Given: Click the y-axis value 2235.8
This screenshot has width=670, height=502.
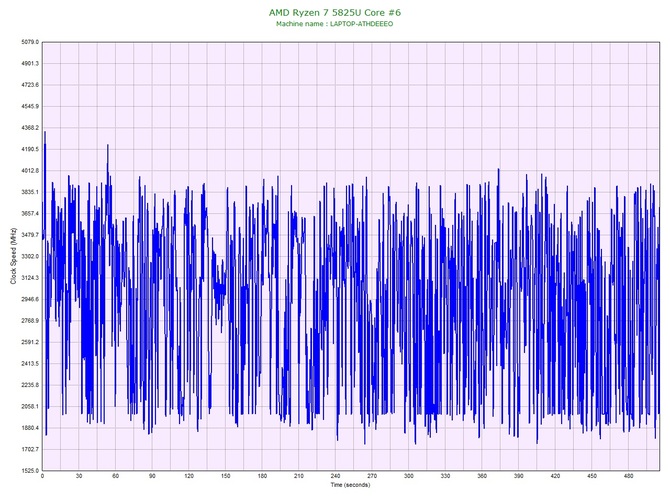Looking at the screenshot, I should 30,385.
